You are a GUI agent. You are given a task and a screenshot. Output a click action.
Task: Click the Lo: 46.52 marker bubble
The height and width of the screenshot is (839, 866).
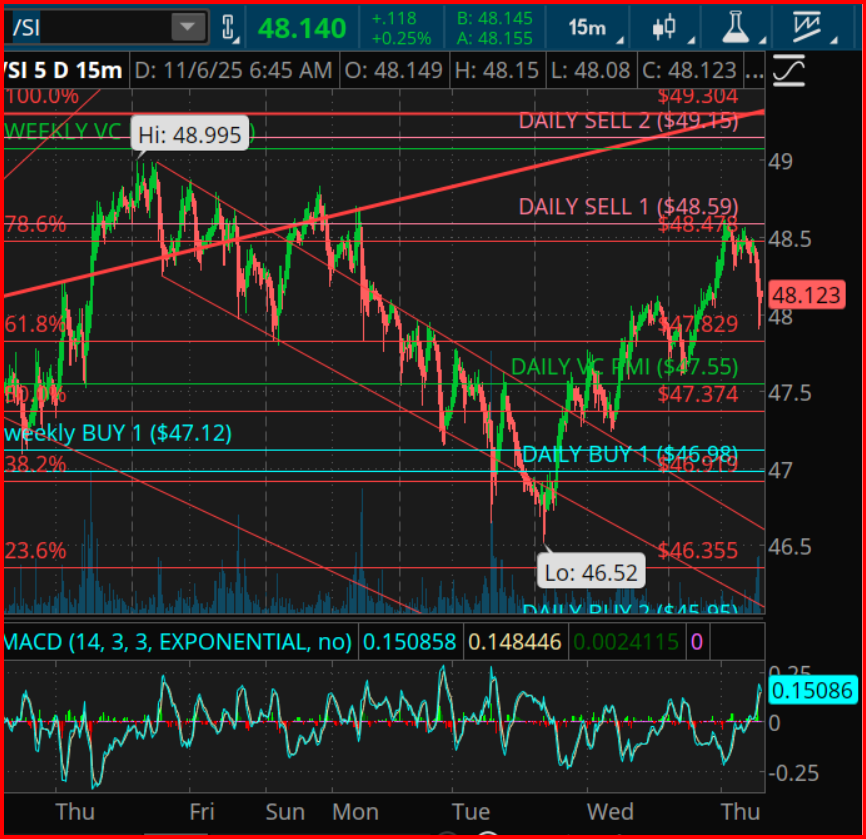pos(592,570)
